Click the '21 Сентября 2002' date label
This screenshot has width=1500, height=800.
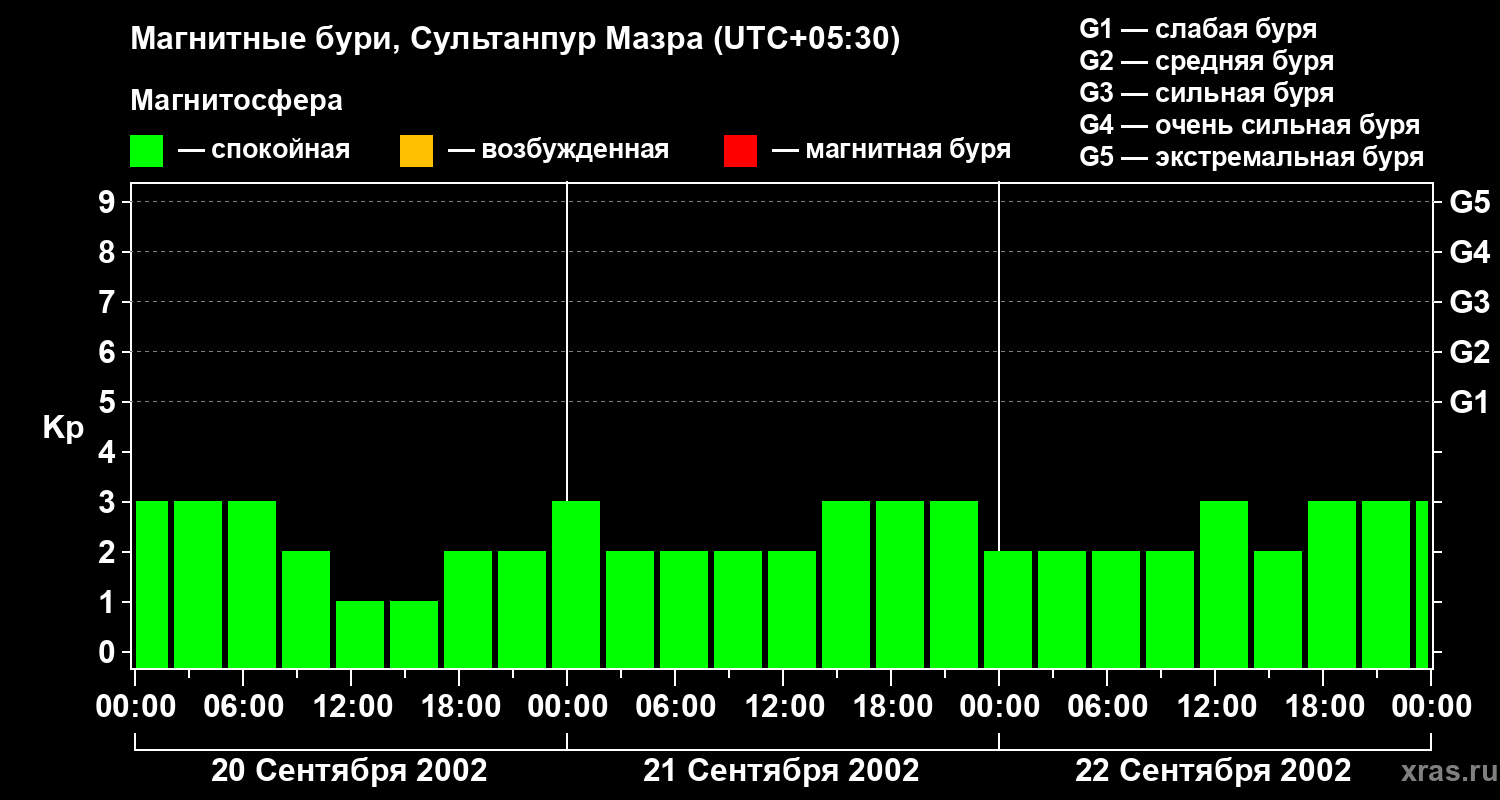point(781,771)
